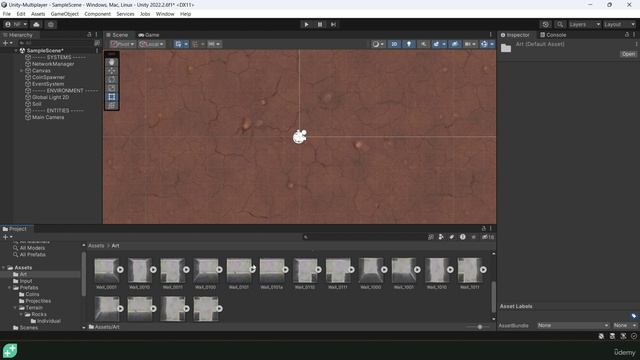Image resolution: width=640 pixels, height=360 pixels.
Task: Open SampleScene row kebab options
Action: (x=97, y=51)
